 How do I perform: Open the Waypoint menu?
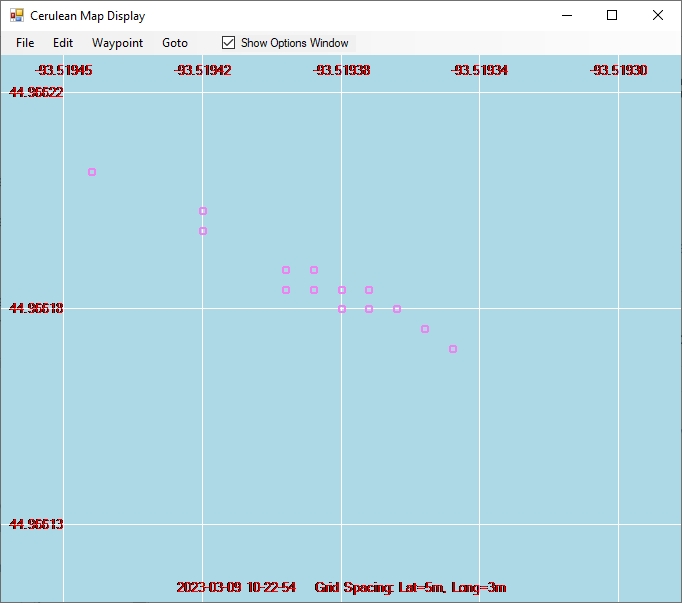(x=117, y=43)
